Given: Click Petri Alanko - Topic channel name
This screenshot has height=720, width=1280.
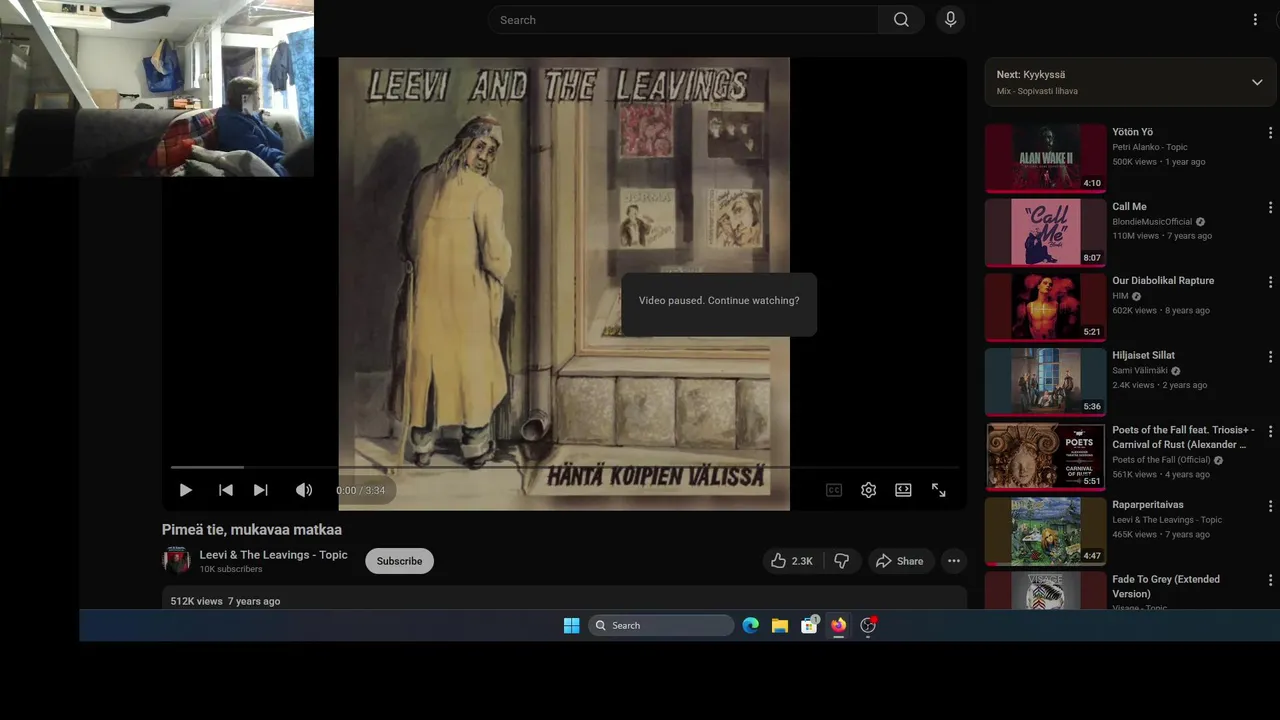Looking at the screenshot, I should coord(1150,147).
